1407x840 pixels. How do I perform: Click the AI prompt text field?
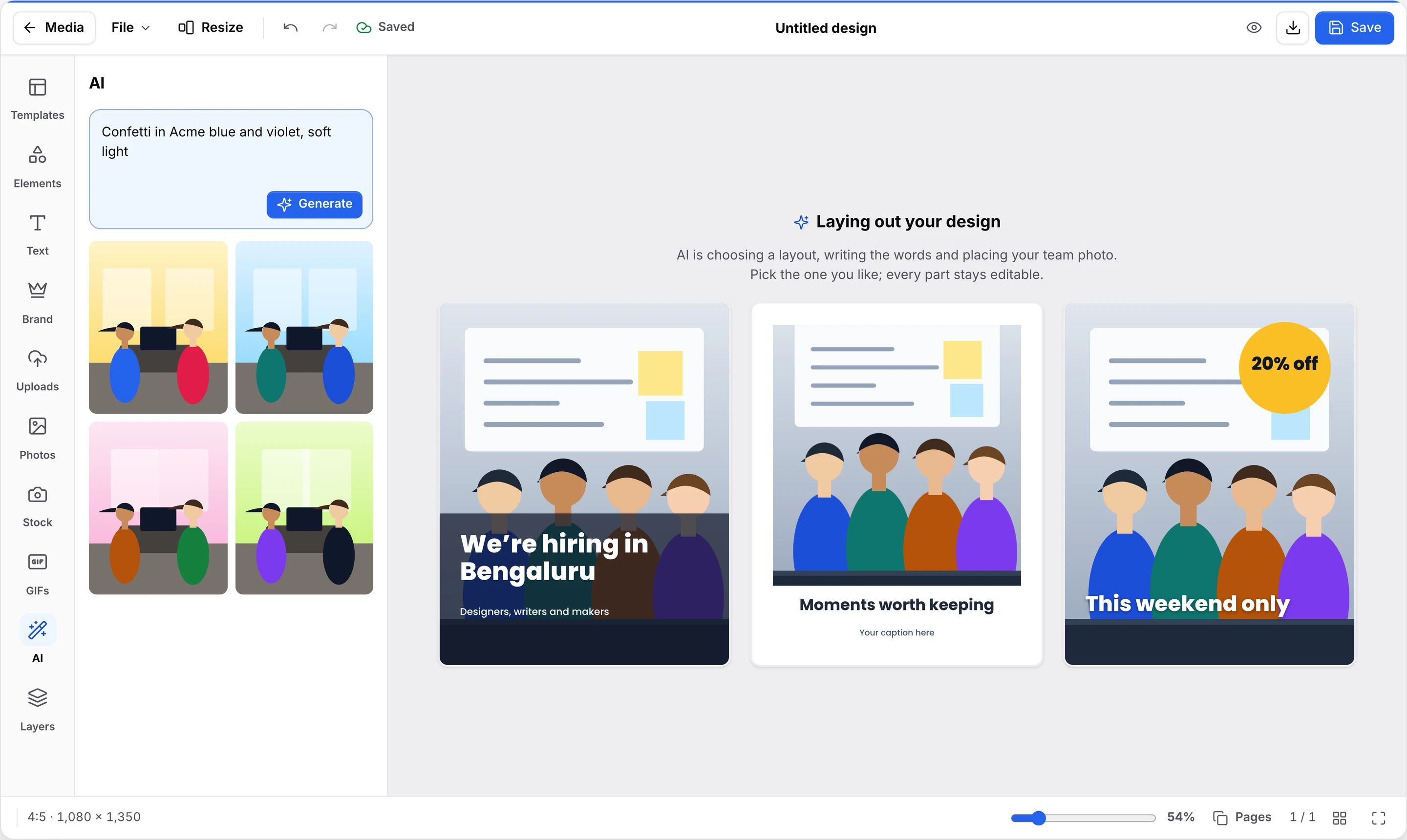[231, 169]
